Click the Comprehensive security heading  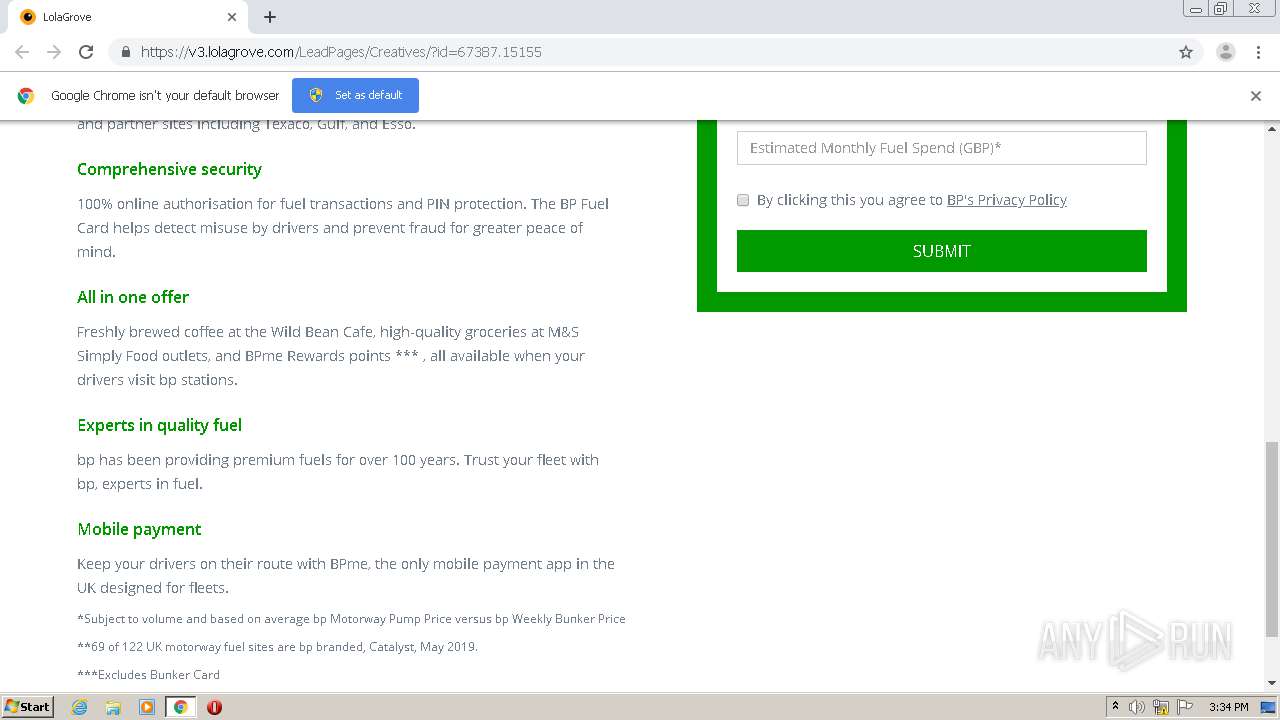pyautogui.click(x=169, y=169)
